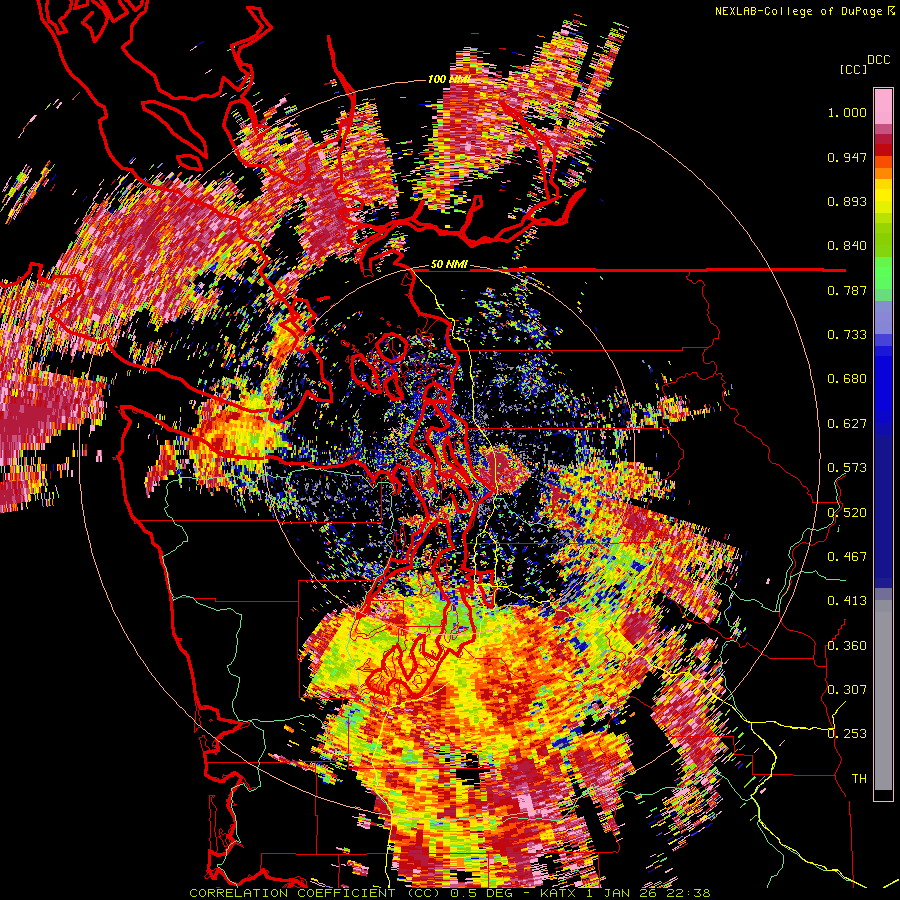
Task: Click the 0.733 value on color scale
Action: pyautogui.click(x=847, y=335)
